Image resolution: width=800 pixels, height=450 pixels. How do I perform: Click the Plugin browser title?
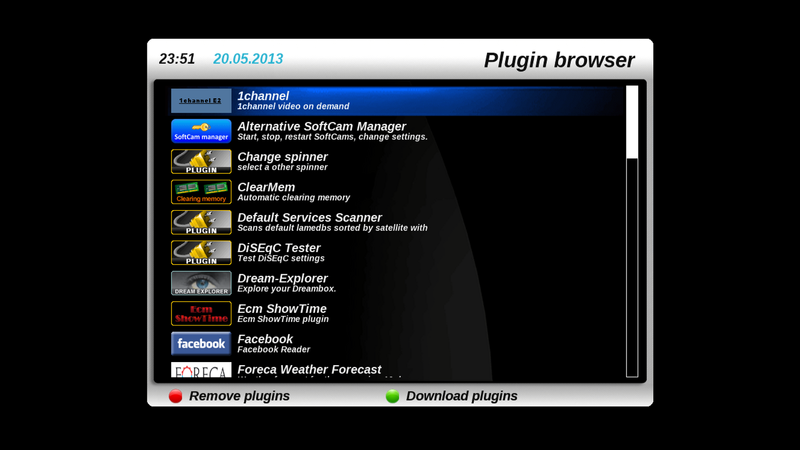pos(559,60)
